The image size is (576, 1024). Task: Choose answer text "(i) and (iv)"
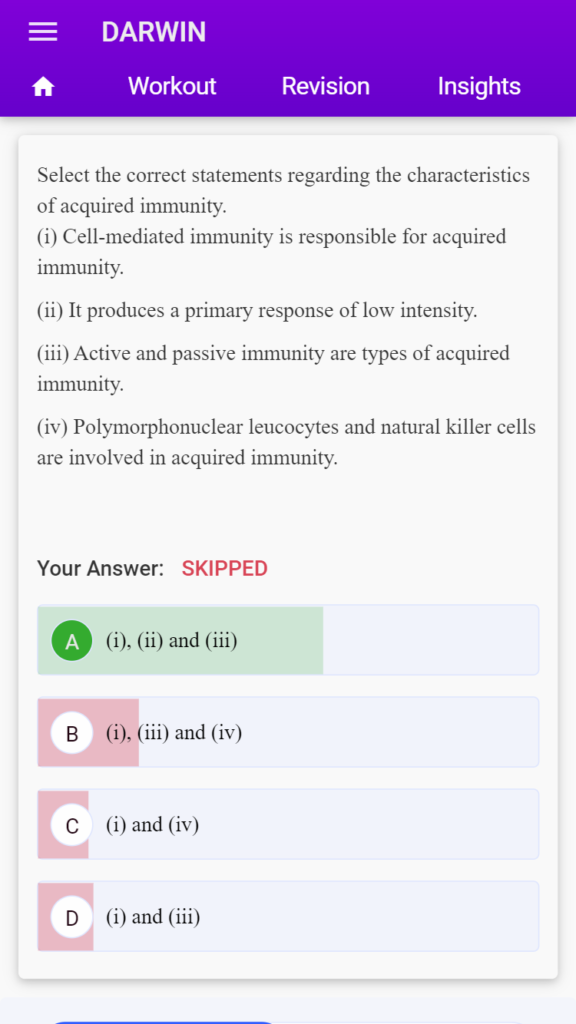pyautogui.click(x=153, y=825)
